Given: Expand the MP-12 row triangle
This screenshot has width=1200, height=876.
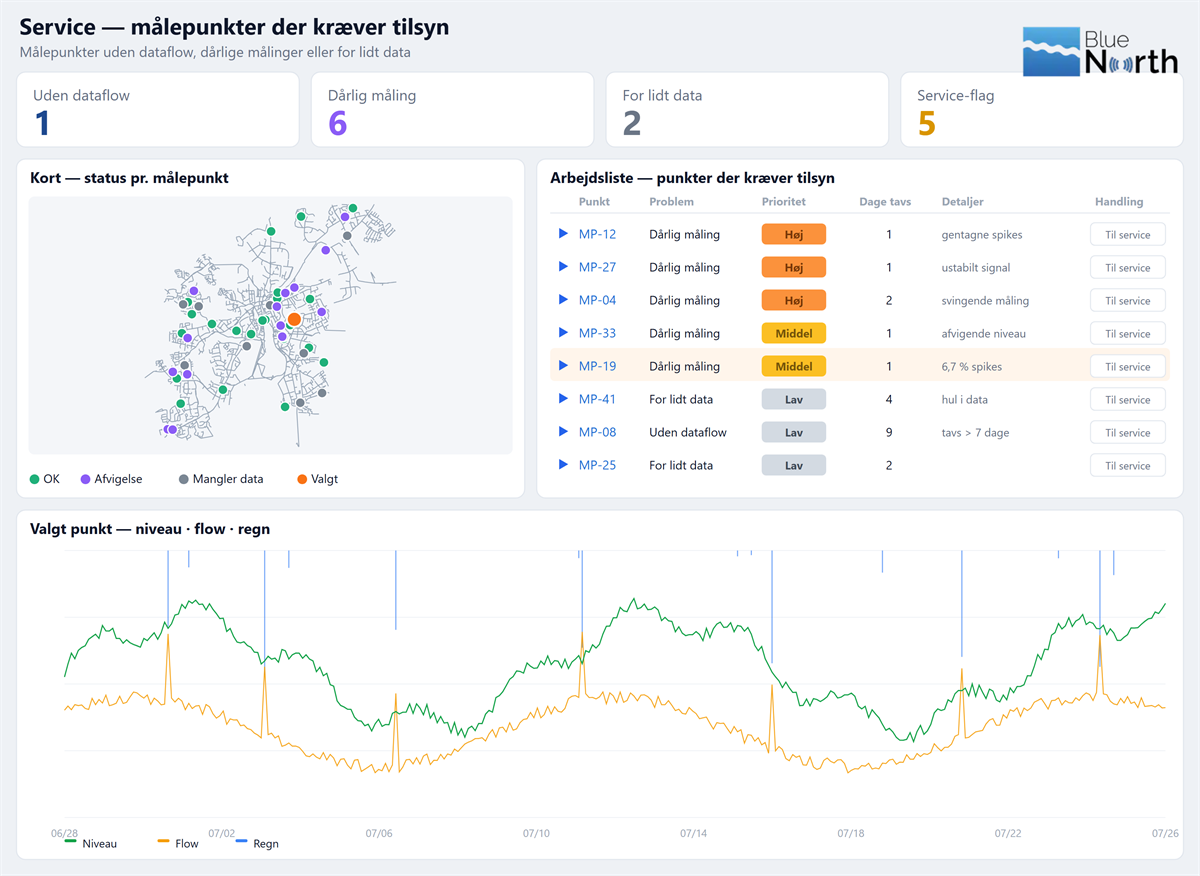Looking at the screenshot, I should [x=563, y=235].
